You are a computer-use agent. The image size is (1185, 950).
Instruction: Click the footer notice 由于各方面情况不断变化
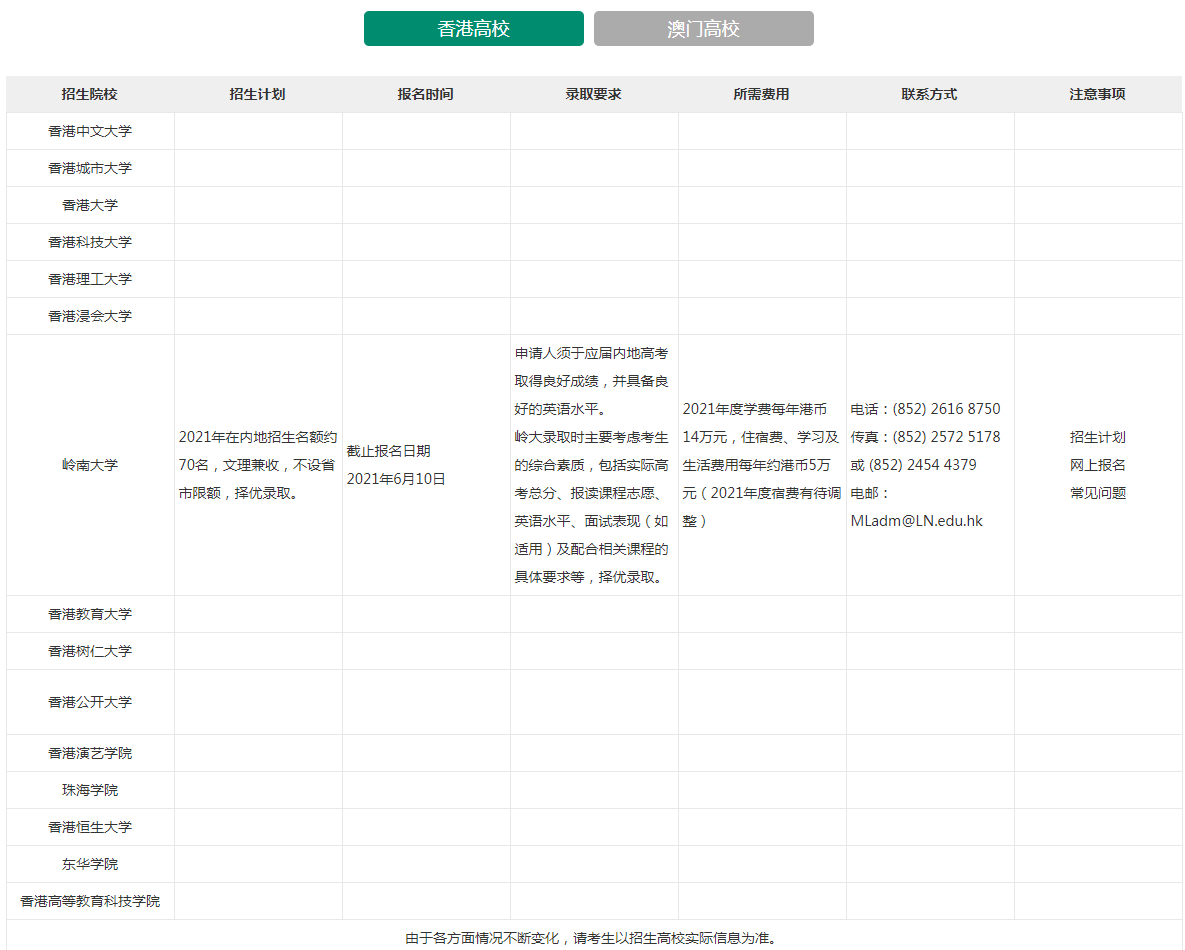481,939
